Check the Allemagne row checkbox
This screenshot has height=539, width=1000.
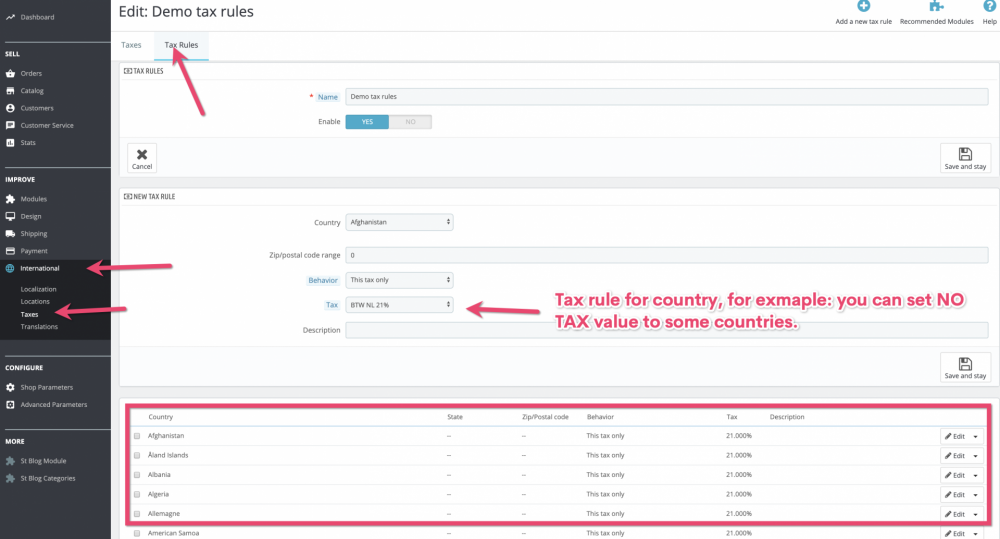click(x=137, y=514)
